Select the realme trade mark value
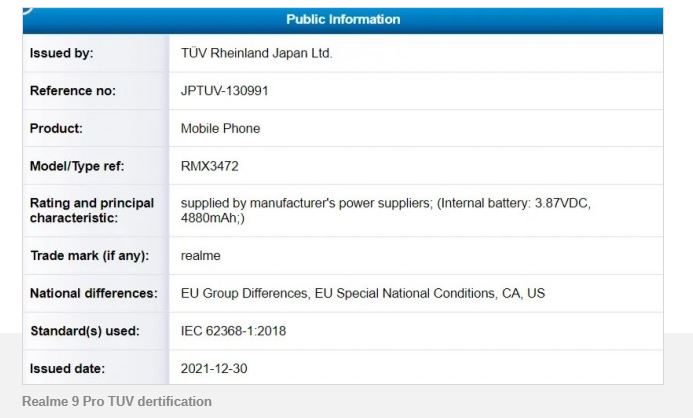Screen dimensions: 693x418 pos(200,256)
